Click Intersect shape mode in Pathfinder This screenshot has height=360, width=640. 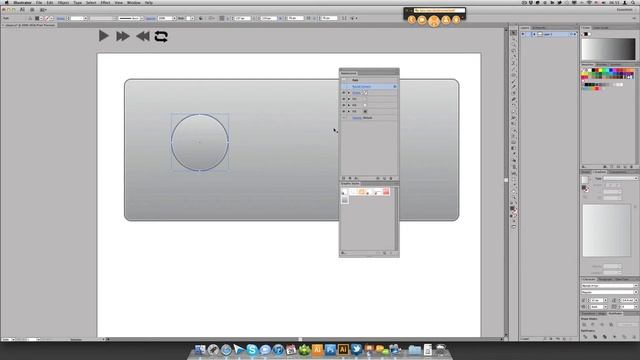click(602, 324)
